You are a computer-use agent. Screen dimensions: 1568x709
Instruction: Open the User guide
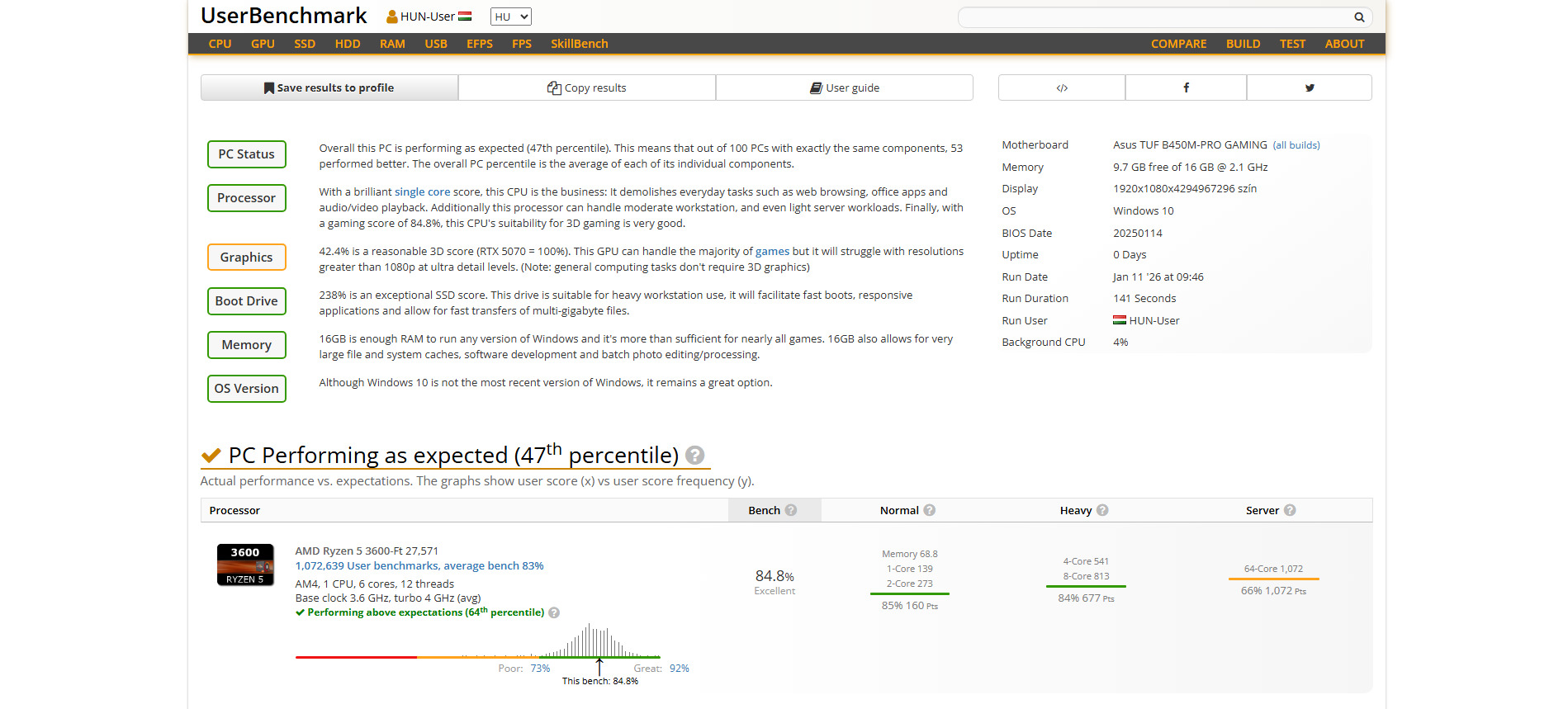[x=845, y=87]
